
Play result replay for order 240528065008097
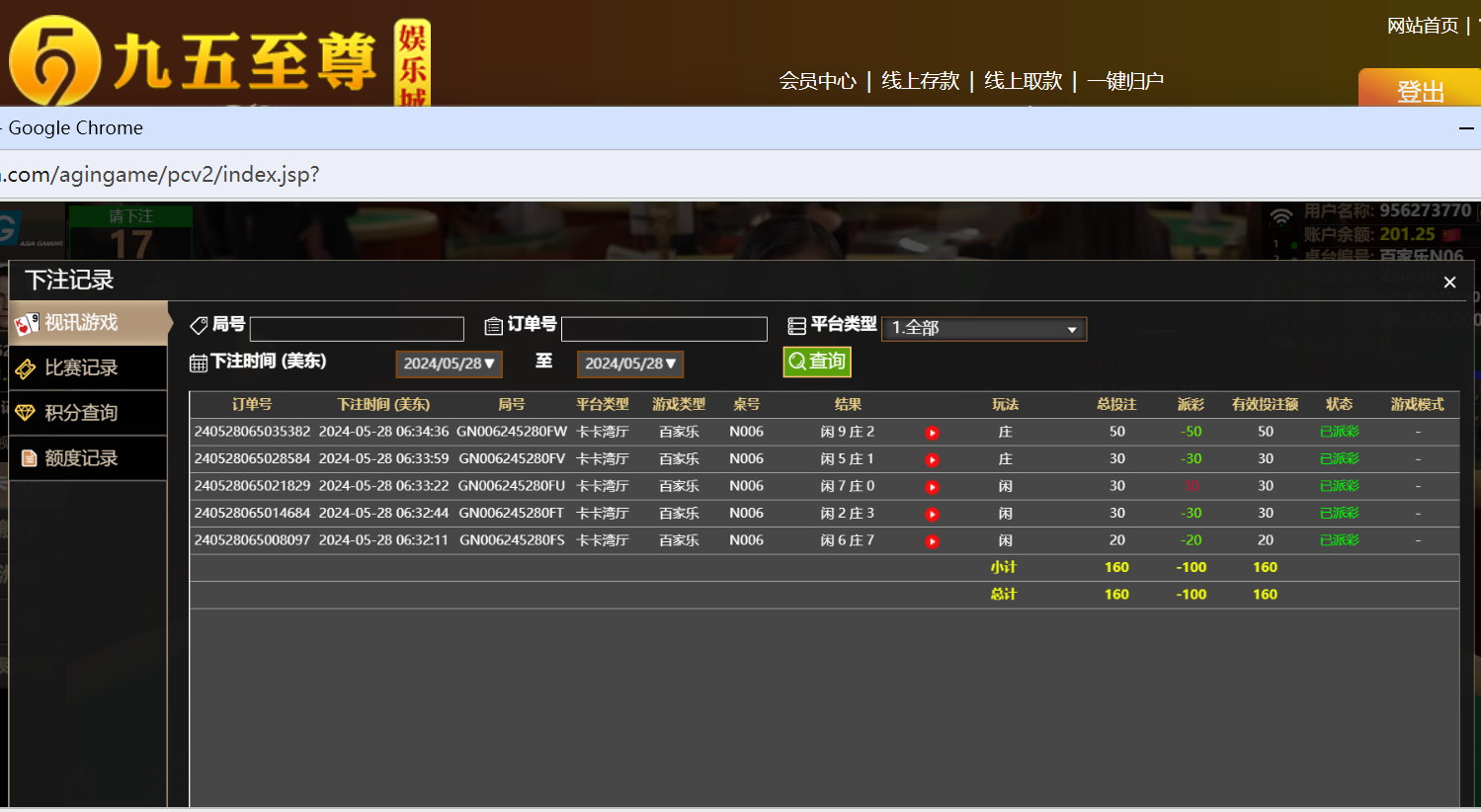[932, 540]
